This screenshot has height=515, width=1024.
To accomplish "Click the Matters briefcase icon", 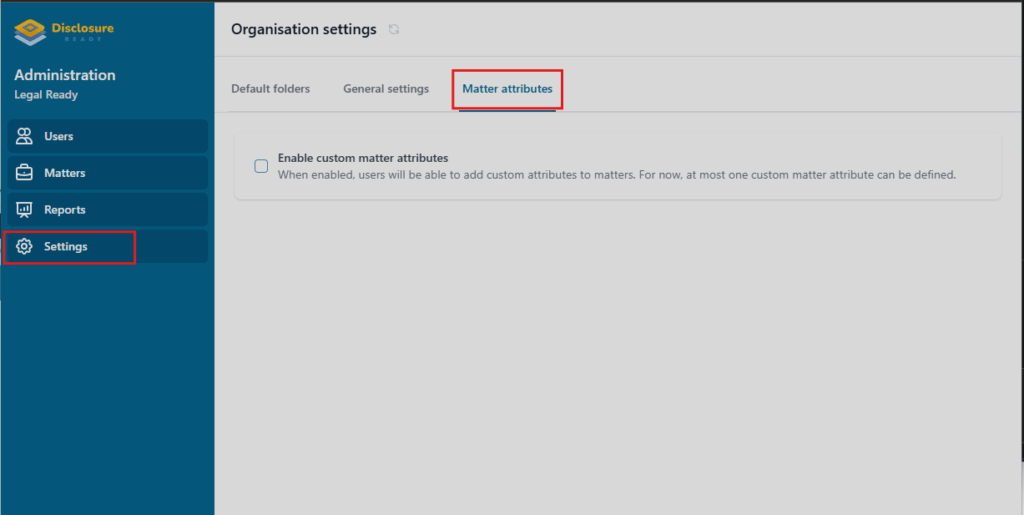I will coord(24,173).
